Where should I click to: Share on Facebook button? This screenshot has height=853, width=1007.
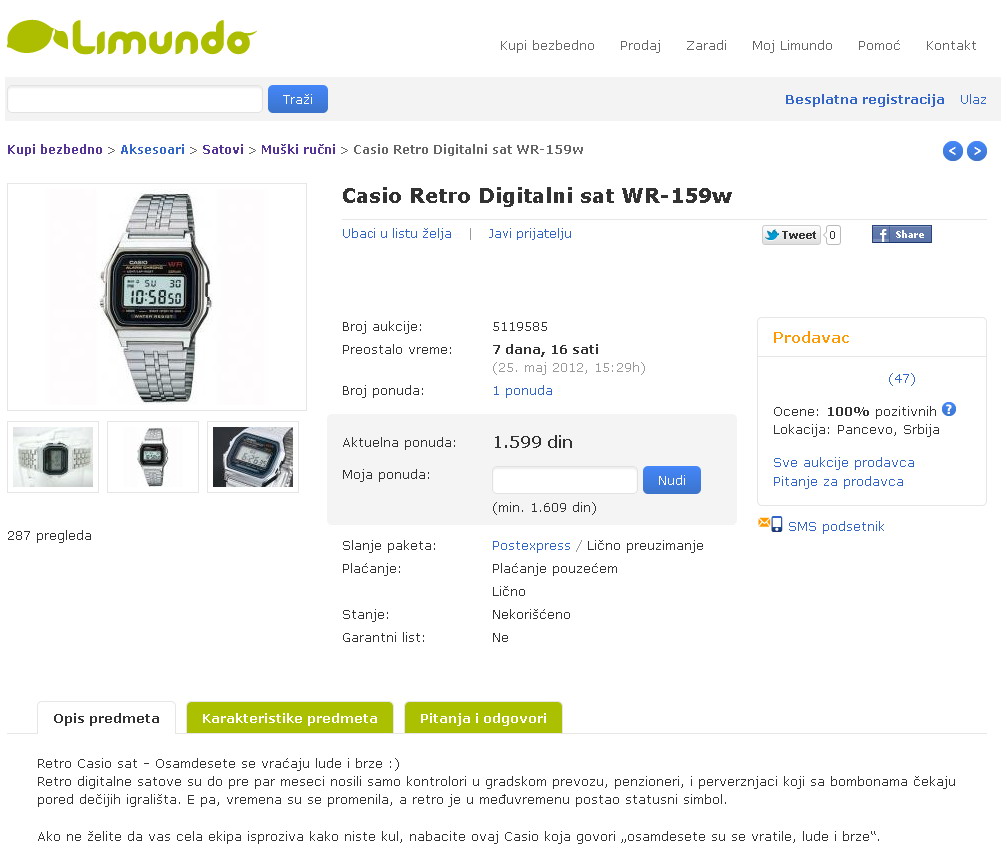902,234
